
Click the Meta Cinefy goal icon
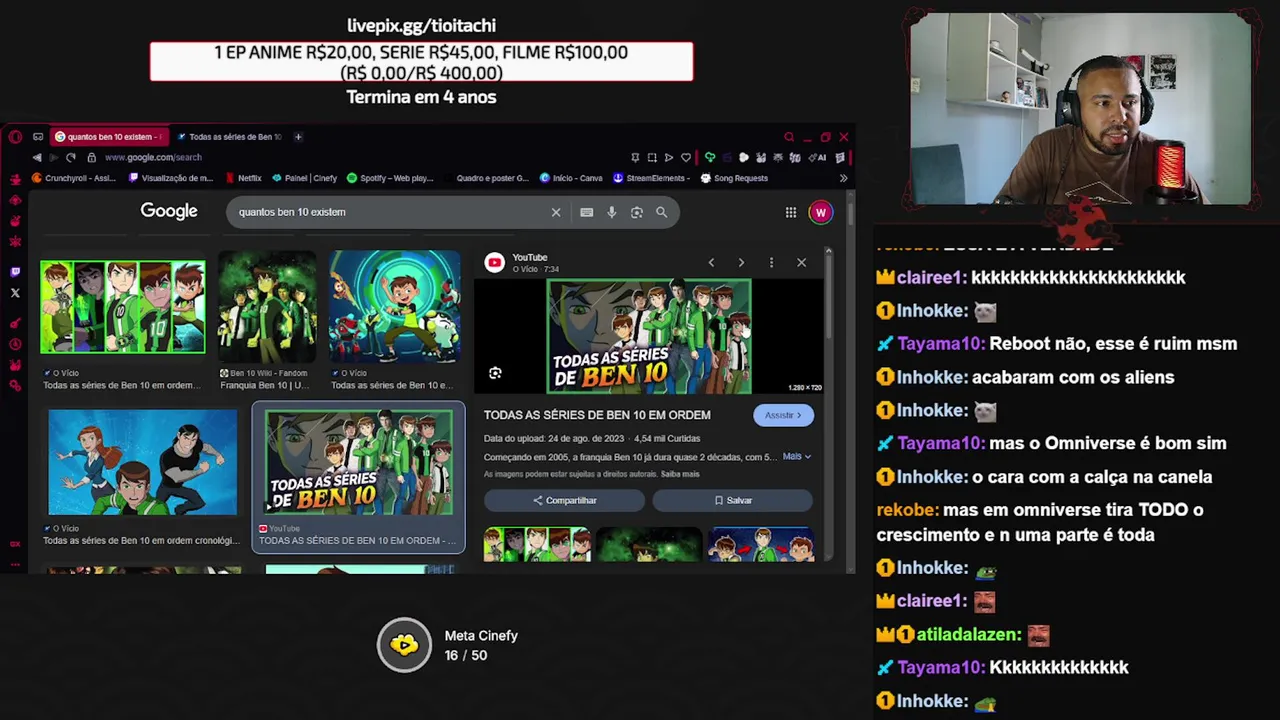tap(404, 645)
